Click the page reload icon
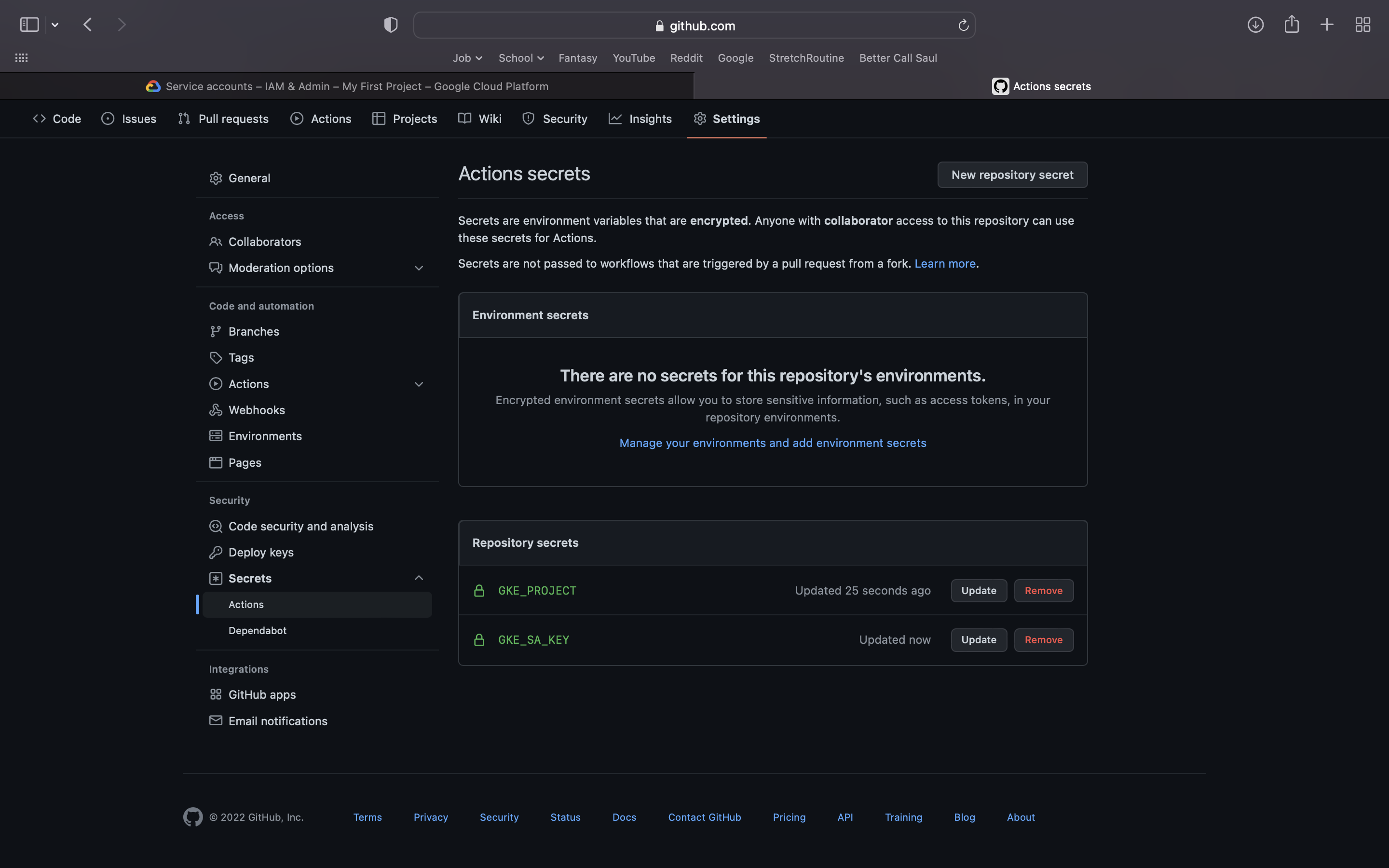The height and width of the screenshot is (868, 1389). tap(963, 25)
